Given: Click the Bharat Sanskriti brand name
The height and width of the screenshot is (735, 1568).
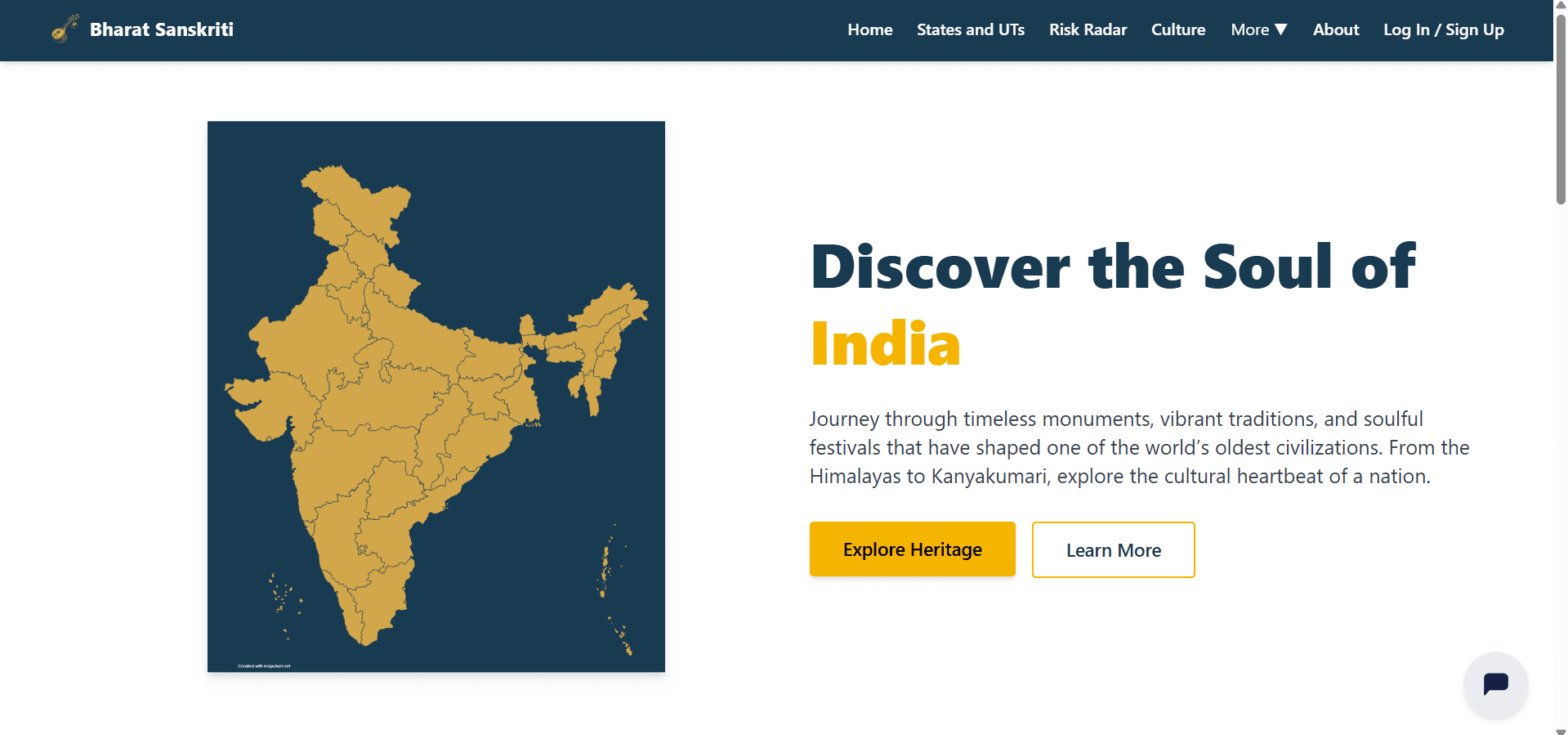Looking at the screenshot, I should coord(161,29).
